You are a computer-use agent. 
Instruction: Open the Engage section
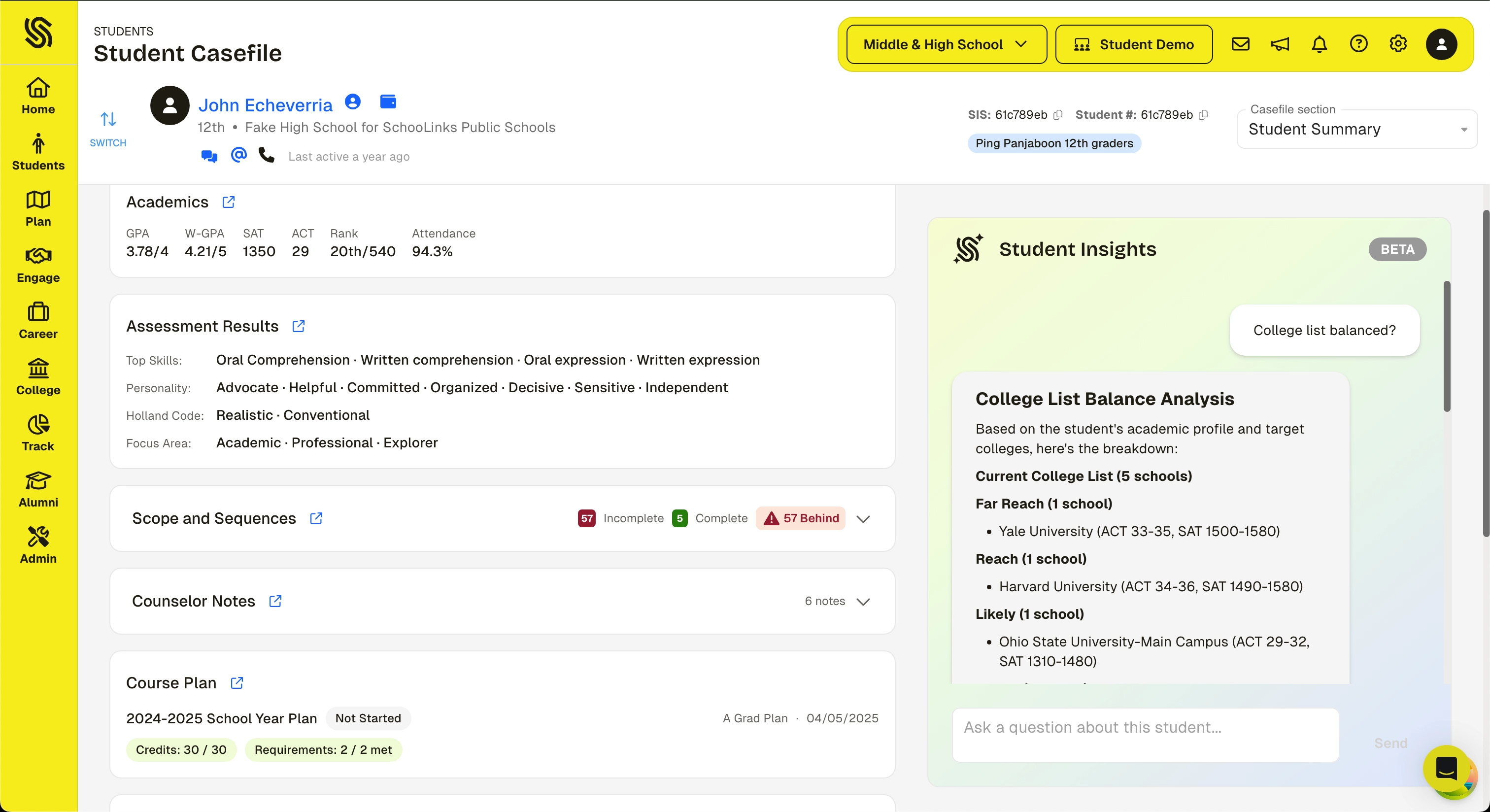37,264
